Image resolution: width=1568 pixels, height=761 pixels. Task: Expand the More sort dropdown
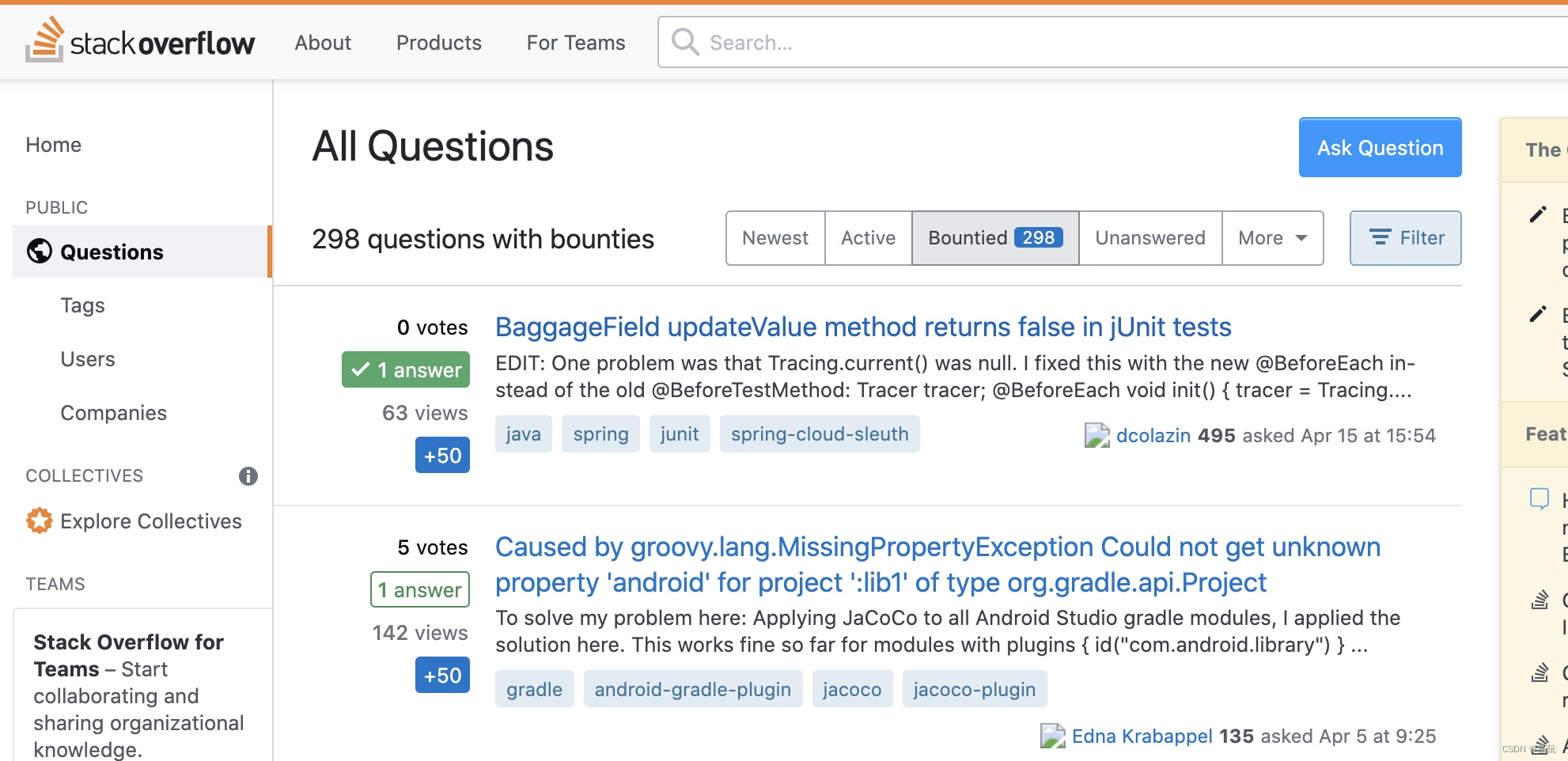coord(1272,238)
